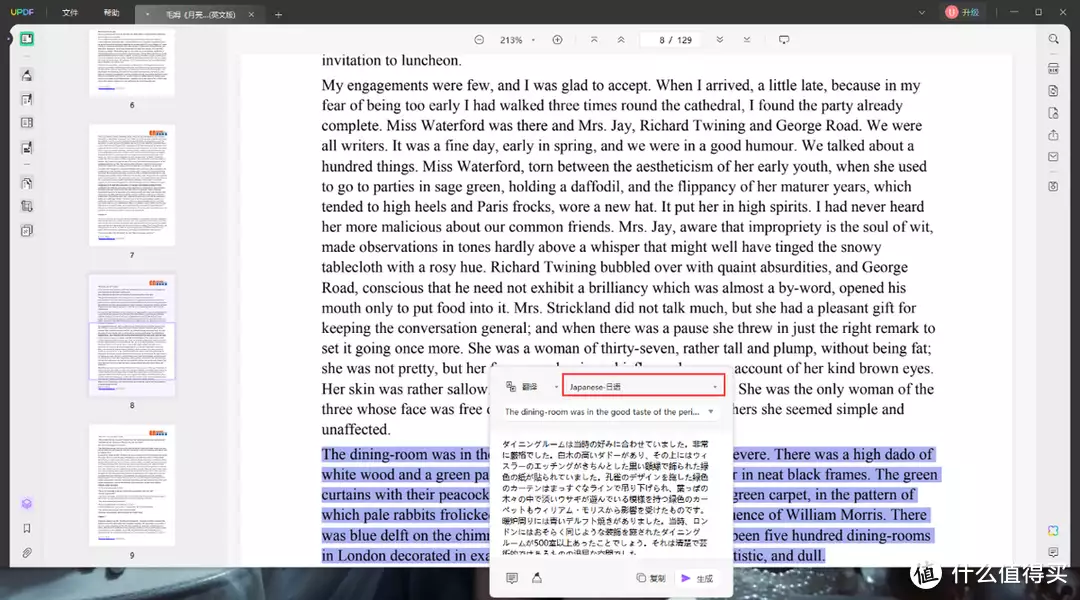Zoom out of the page
The height and width of the screenshot is (600, 1080).
click(479, 40)
